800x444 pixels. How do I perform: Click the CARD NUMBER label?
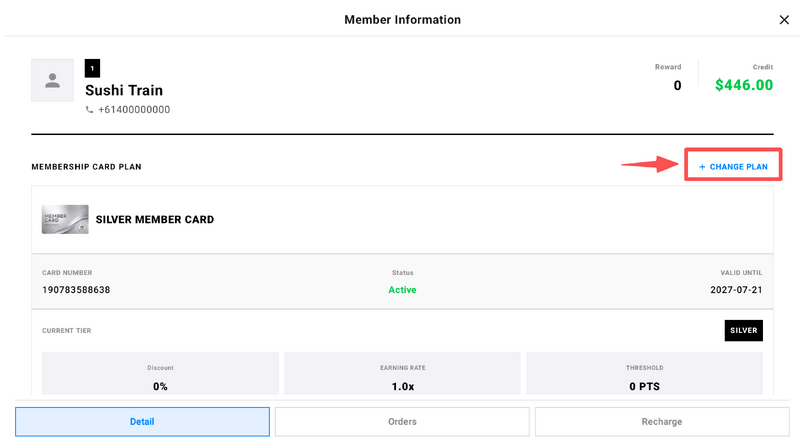click(67, 273)
